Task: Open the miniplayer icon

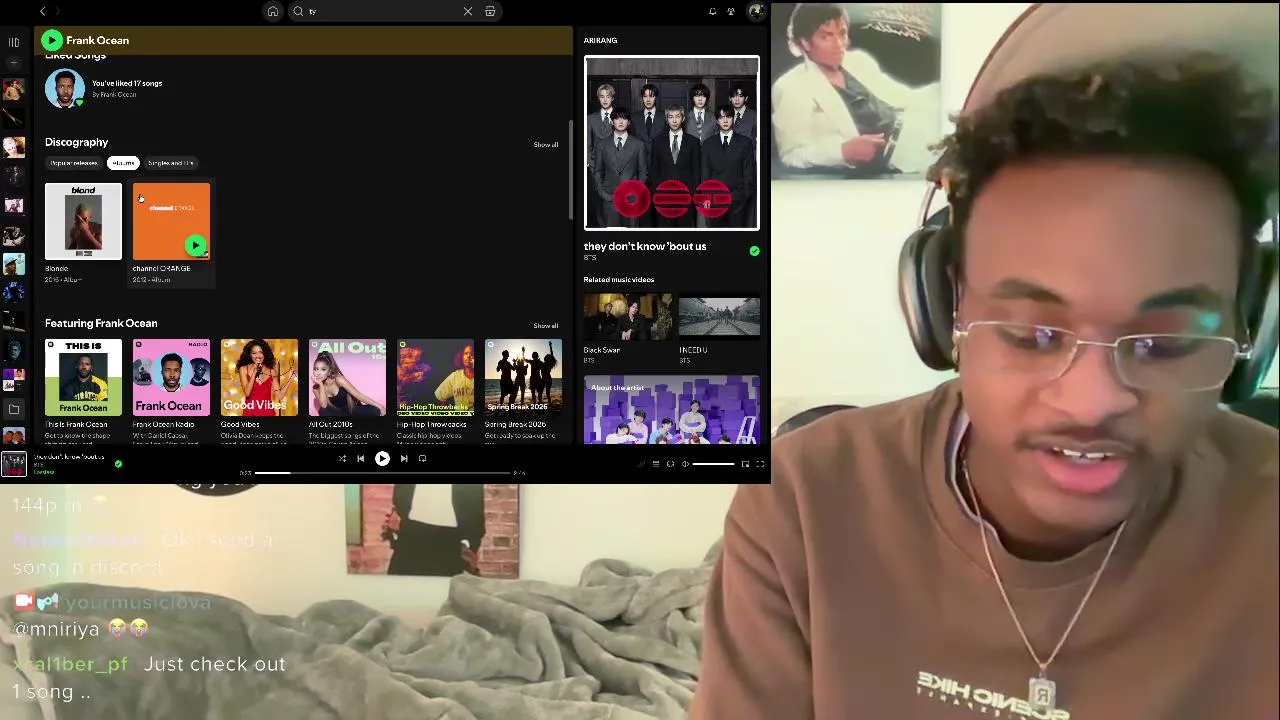Action: coord(745,464)
